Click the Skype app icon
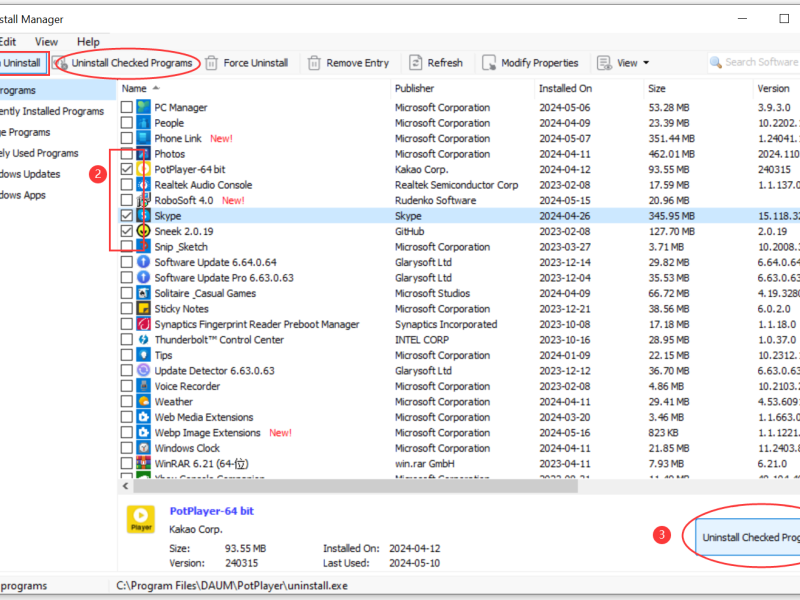Screen dimensions: 800x600 point(143,216)
